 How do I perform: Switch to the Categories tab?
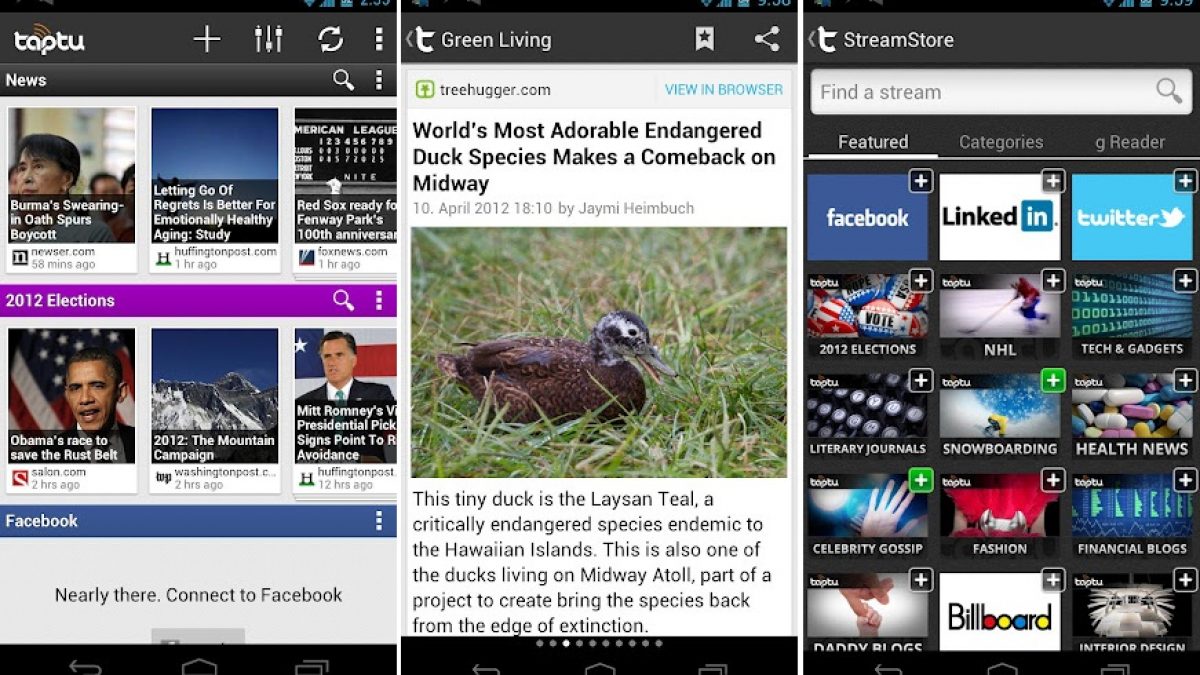point(1001,142)
